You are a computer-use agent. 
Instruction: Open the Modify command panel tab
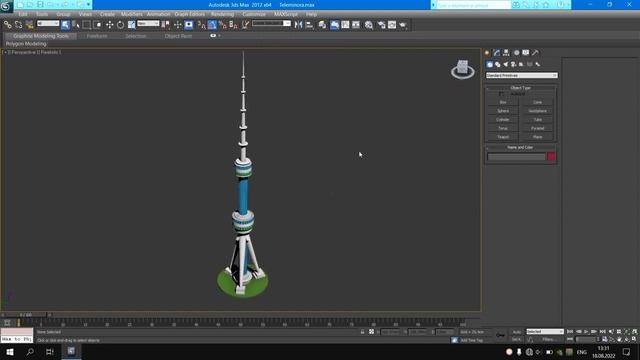point(497,53)
